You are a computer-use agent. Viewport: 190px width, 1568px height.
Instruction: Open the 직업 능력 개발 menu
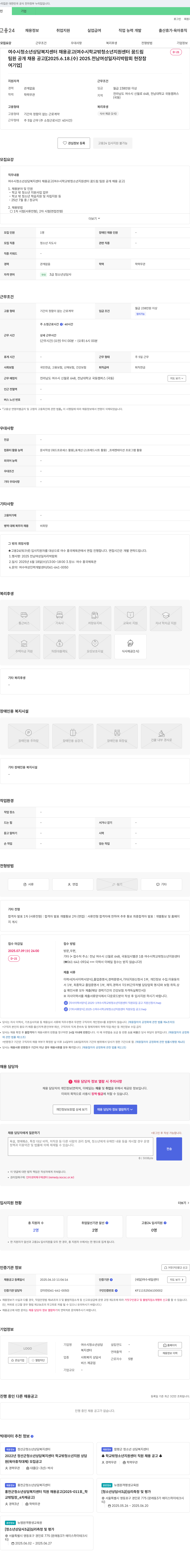point(130,30)
